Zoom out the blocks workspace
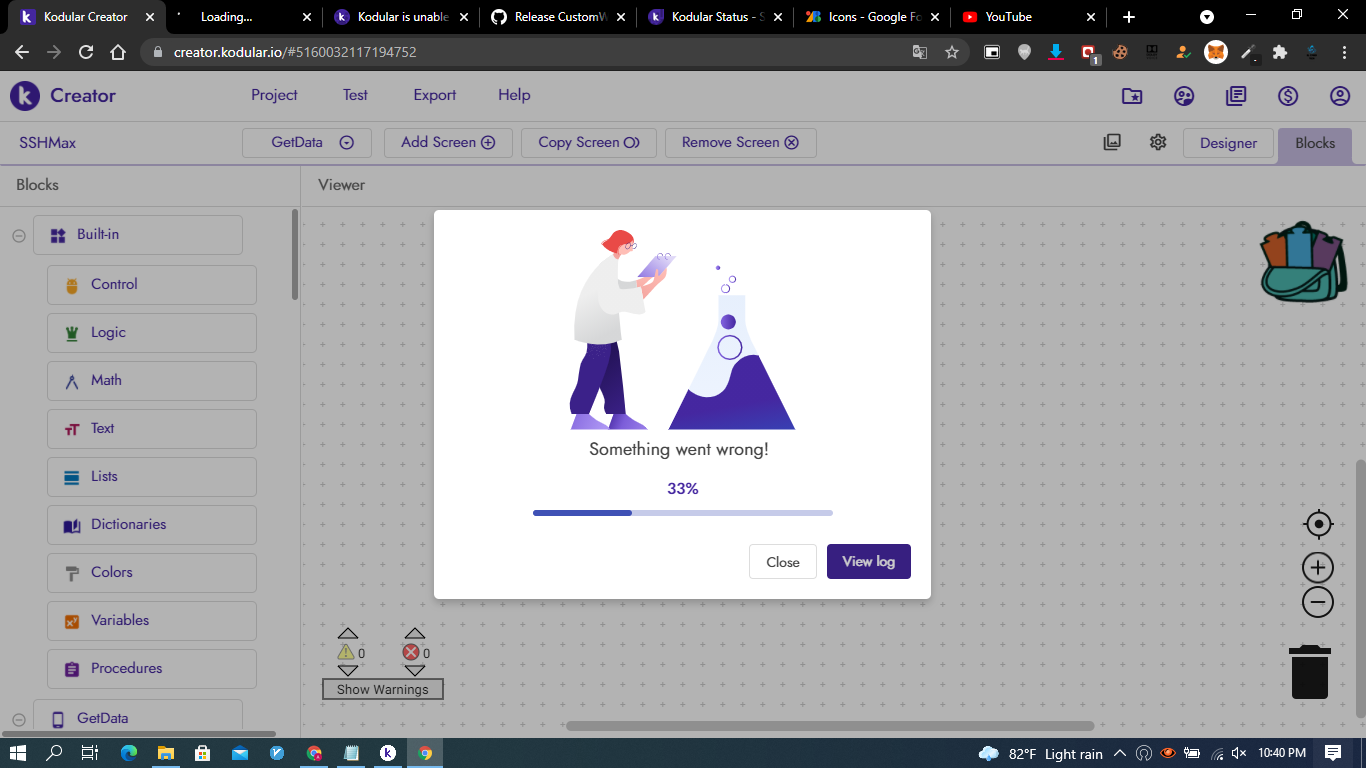This screenshot has height=768, width=1366. pos(1318,602)
